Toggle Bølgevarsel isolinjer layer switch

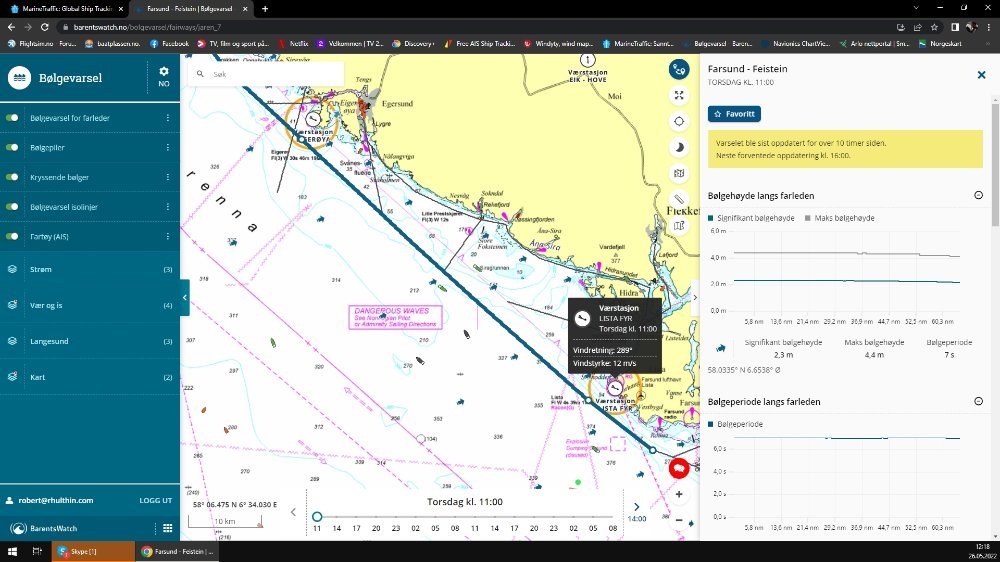point(12,207)
